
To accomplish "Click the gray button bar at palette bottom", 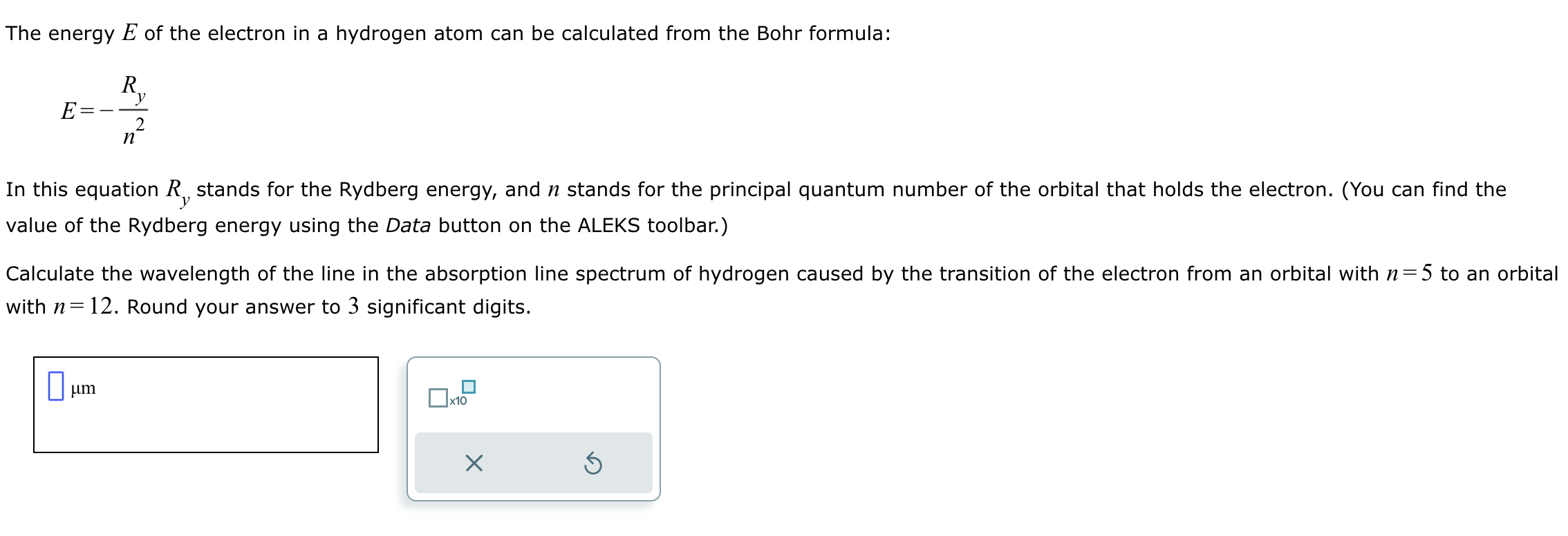I will click(x=534, y=463).
